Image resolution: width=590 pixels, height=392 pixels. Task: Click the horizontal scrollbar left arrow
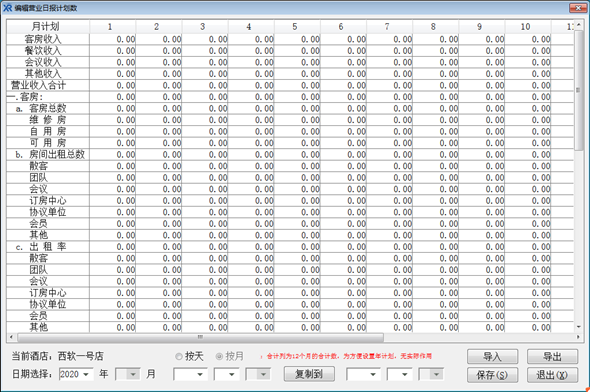point(11,337)
